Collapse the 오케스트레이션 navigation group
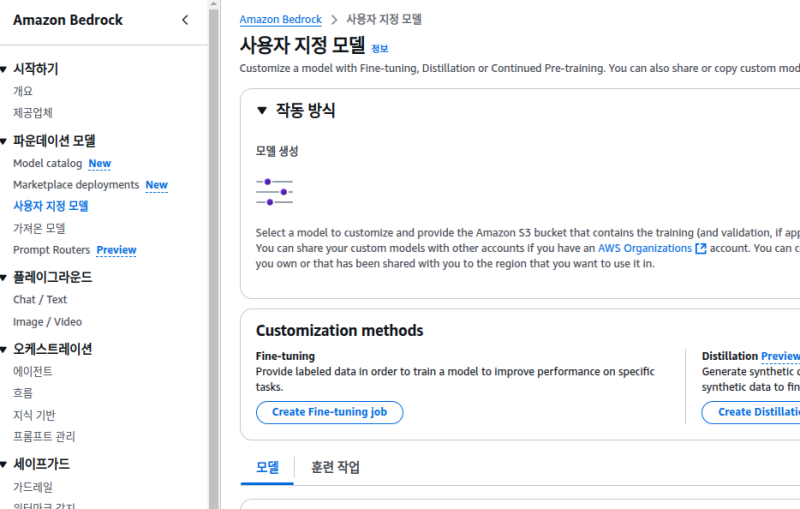This screenshot has height=509, width=800. tap(5, 349)
